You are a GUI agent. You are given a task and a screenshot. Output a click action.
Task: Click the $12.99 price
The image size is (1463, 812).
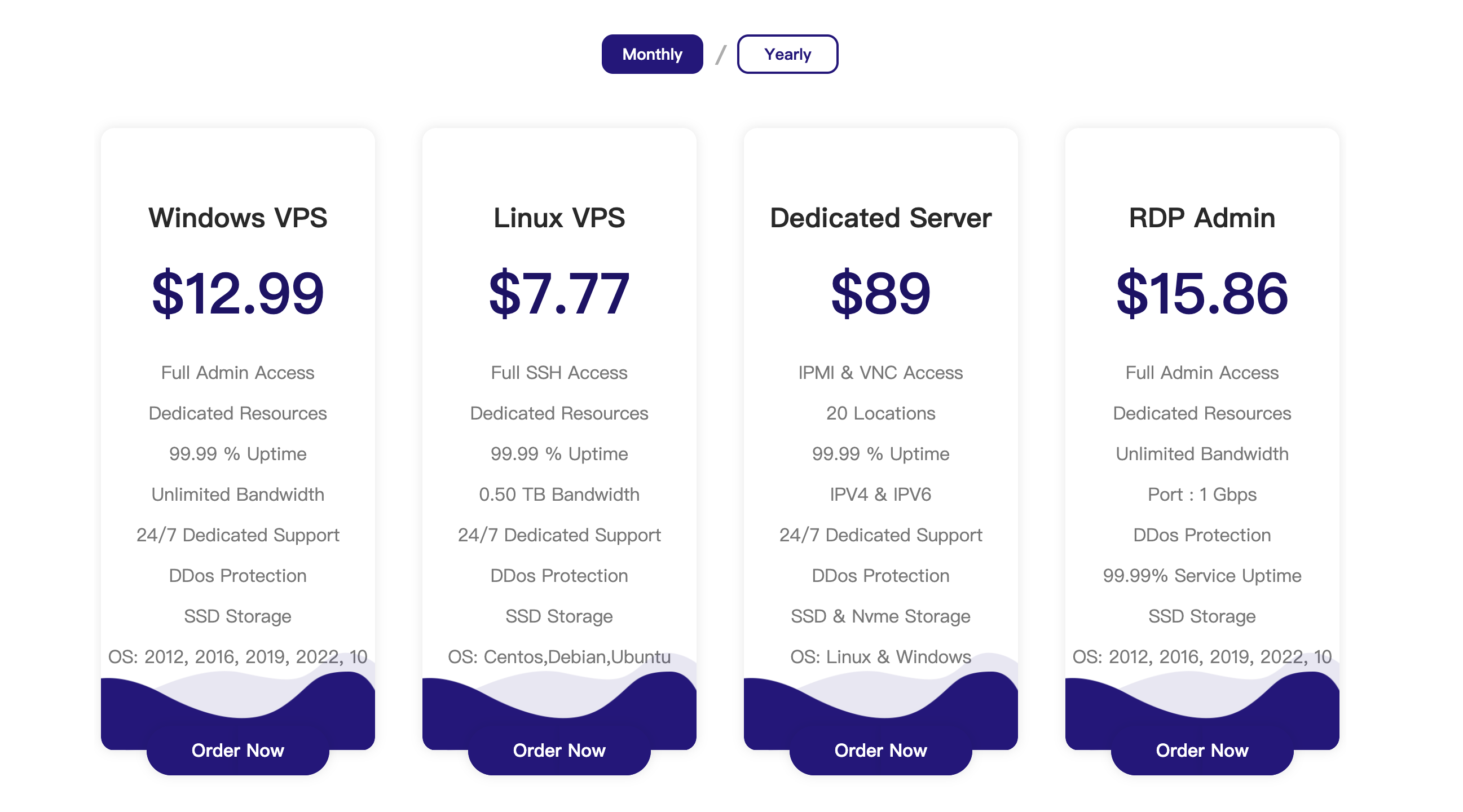coord(237,293)
